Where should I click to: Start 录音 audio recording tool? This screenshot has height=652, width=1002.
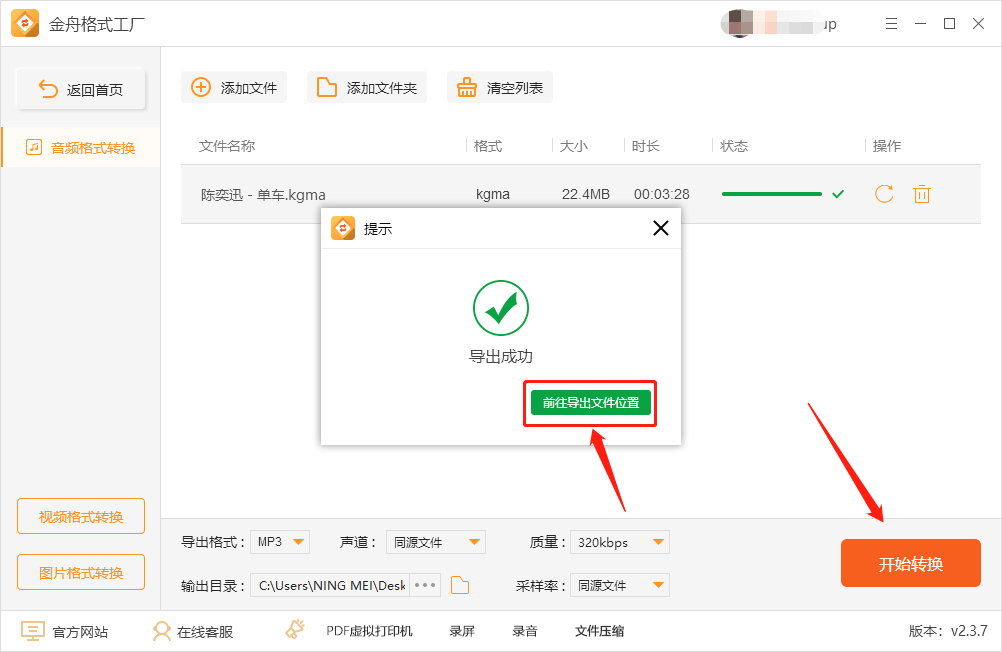pos(525,631)
